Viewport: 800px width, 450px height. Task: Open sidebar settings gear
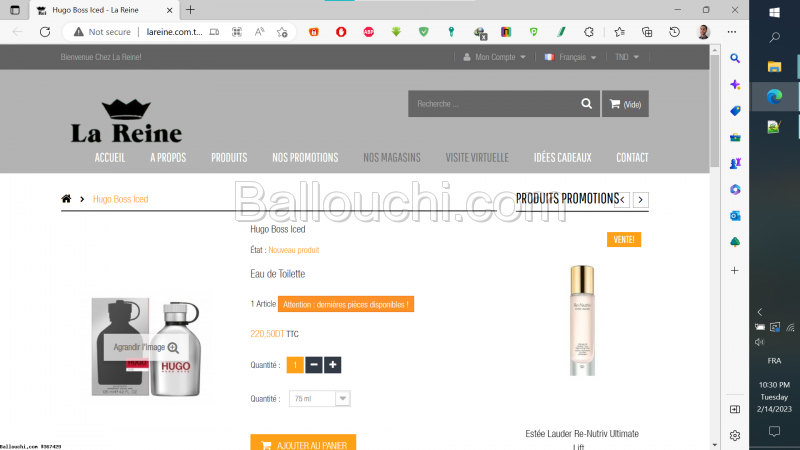(735, 436)
